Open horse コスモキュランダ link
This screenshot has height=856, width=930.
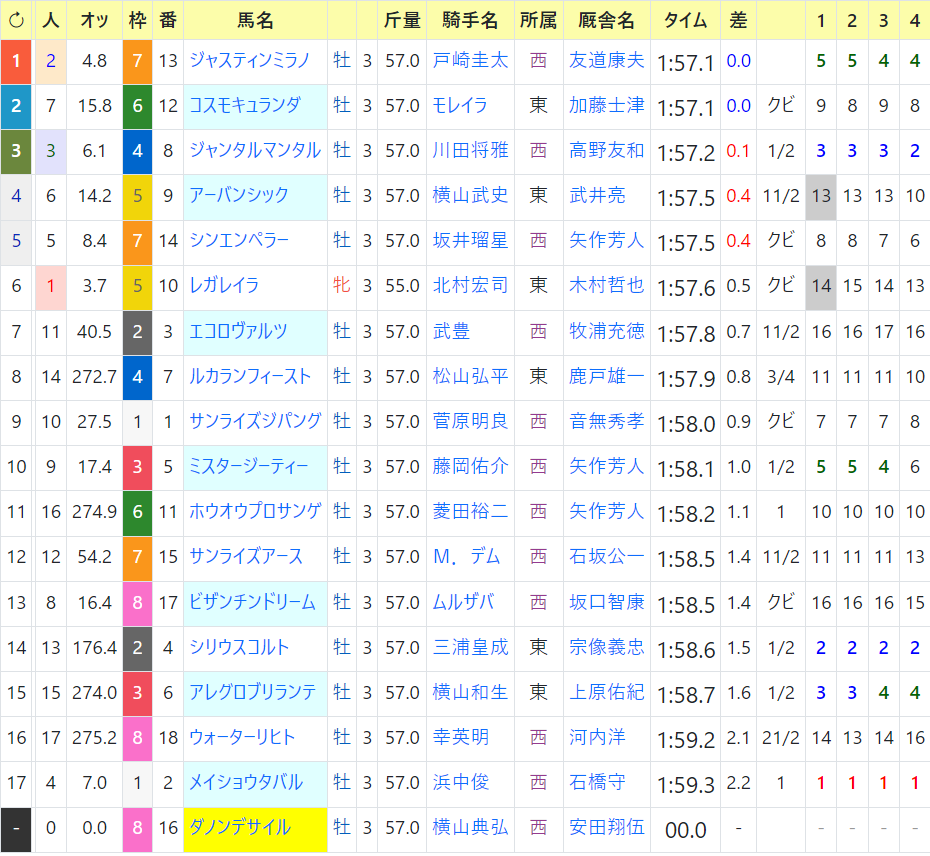245,106
